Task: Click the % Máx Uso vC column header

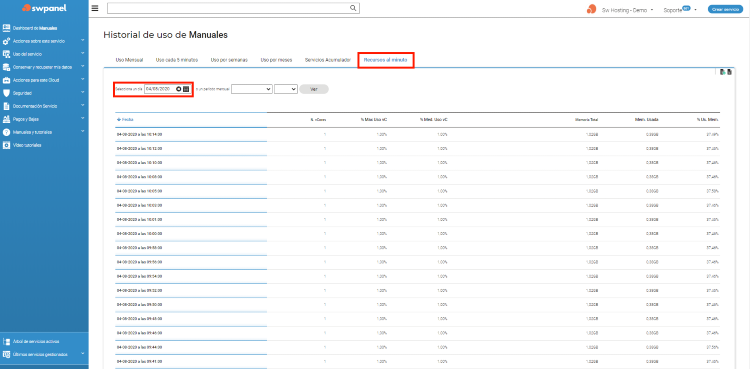Action: tap(374, 120)
